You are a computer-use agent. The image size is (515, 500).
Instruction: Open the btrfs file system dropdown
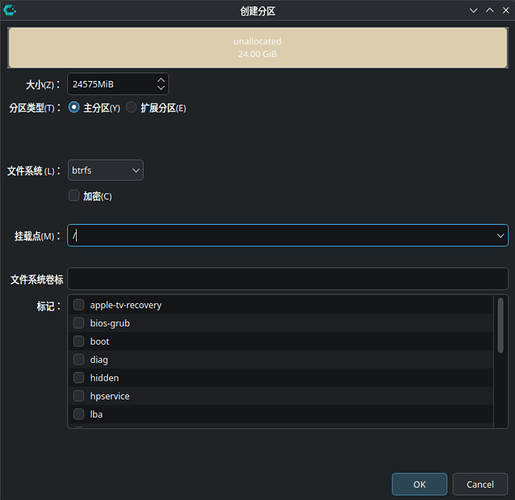coord(106,170)
